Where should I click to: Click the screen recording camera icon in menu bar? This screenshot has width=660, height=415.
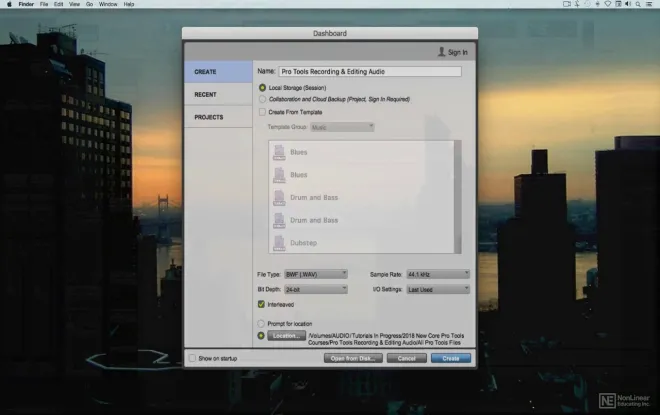click(x=567, y=4)
